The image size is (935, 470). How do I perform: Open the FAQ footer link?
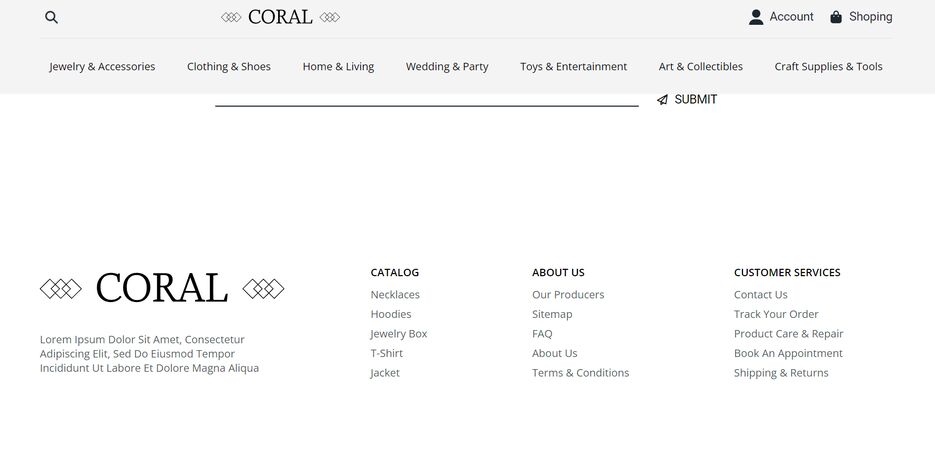coord(542,334)
